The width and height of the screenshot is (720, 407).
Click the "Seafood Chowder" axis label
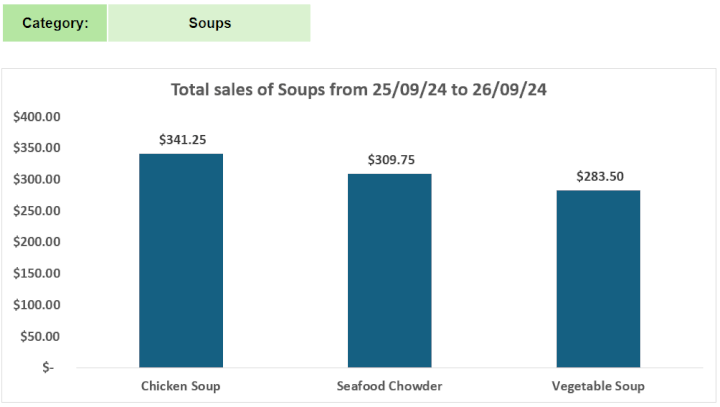[390, 386]
